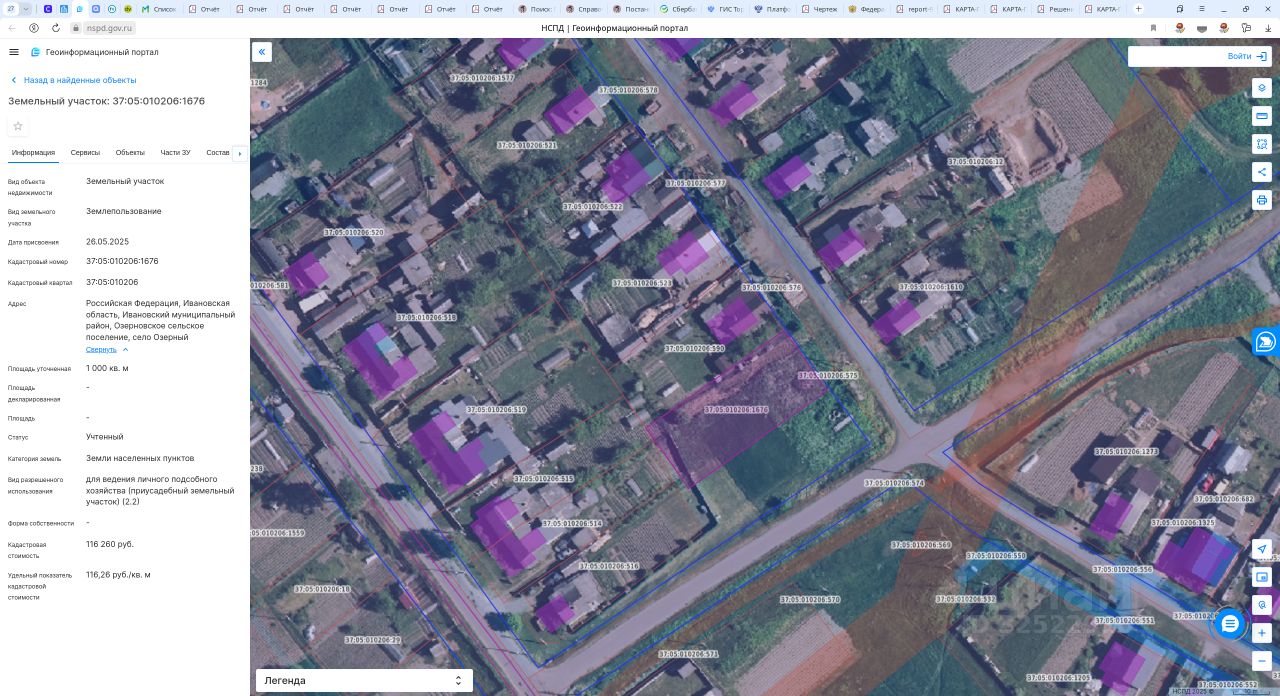The height and width of the screenshot is (696, 1280).
Task: Collapse address with Свернуть link
Action: coord(107,349)
